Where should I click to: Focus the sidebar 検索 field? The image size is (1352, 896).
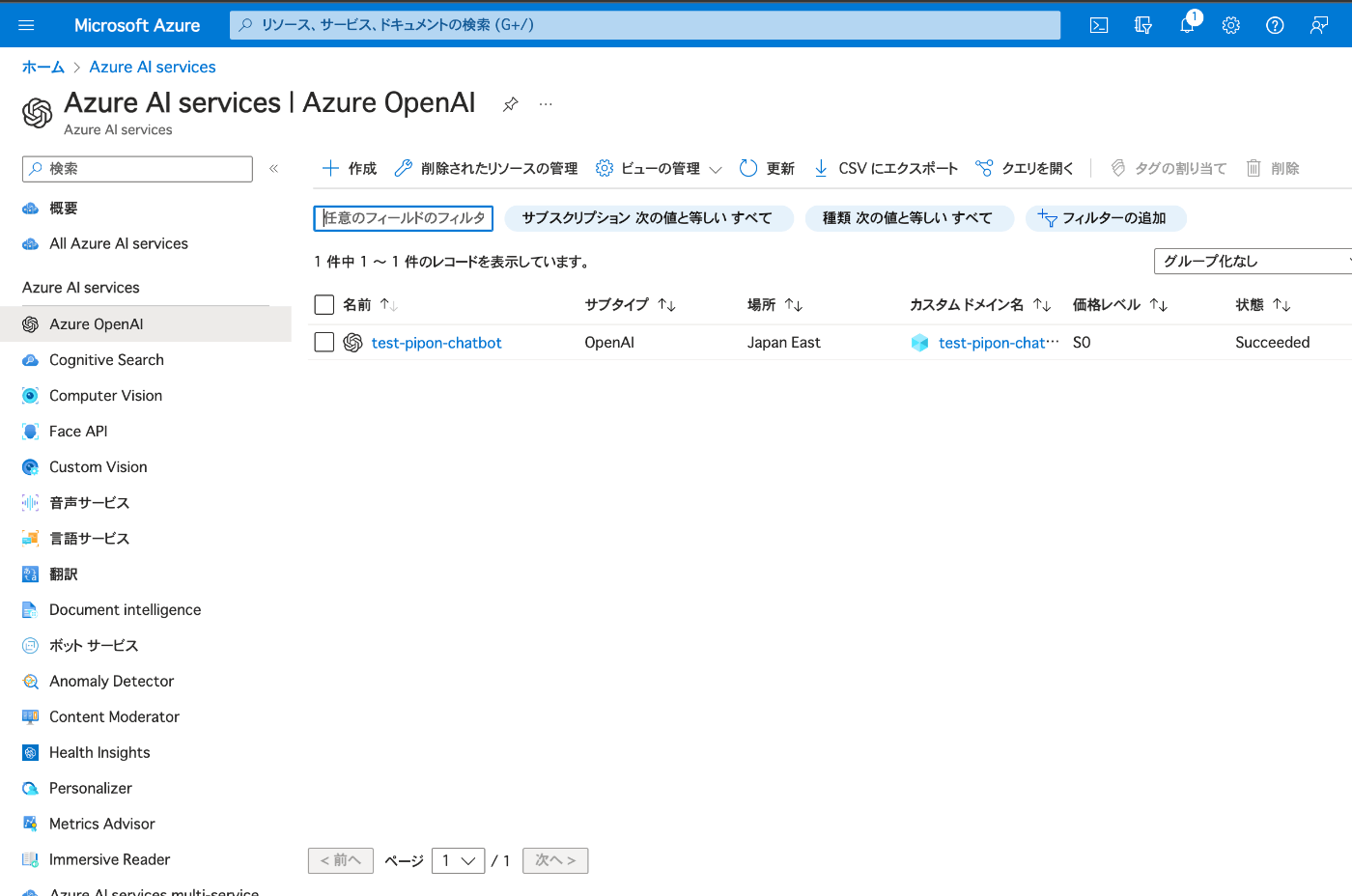[137, 169]
